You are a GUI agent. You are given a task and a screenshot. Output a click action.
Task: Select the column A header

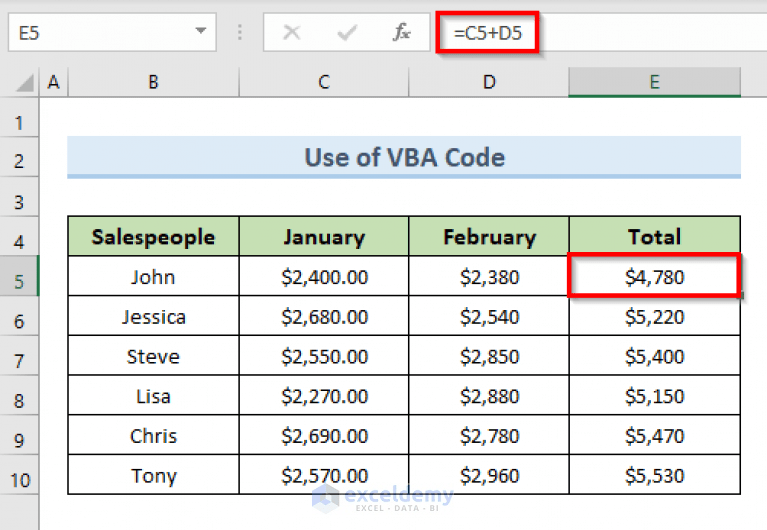pyautogui.click(x=53, y=82)
